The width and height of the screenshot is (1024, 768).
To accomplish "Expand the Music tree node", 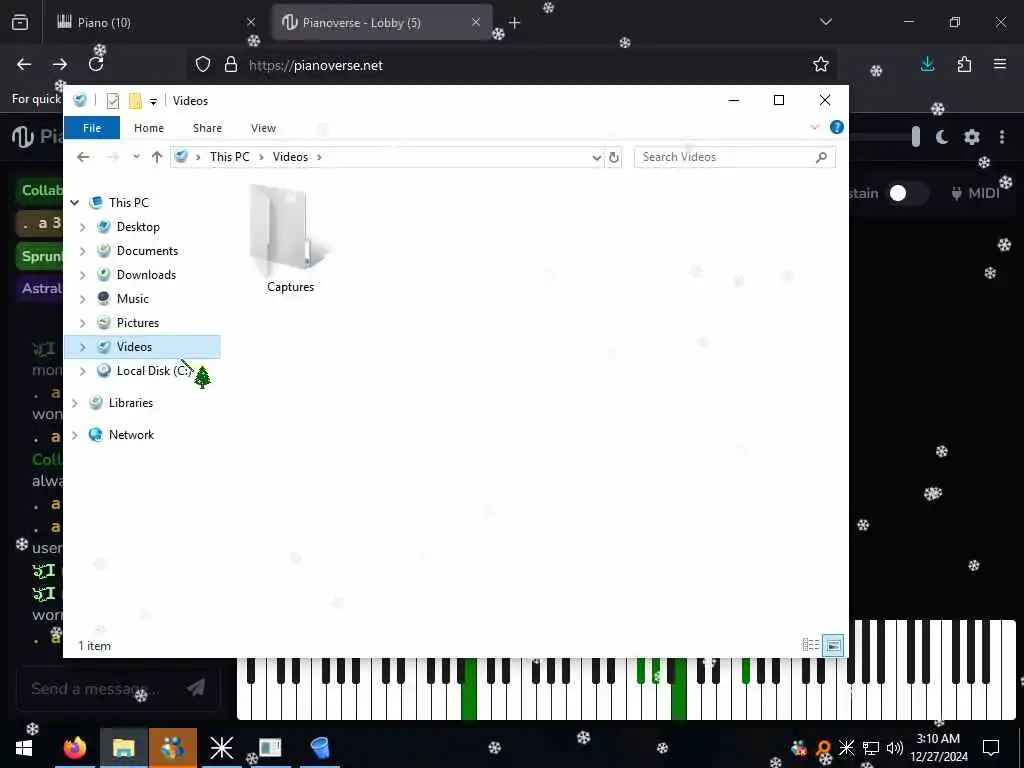I will 82,299.
